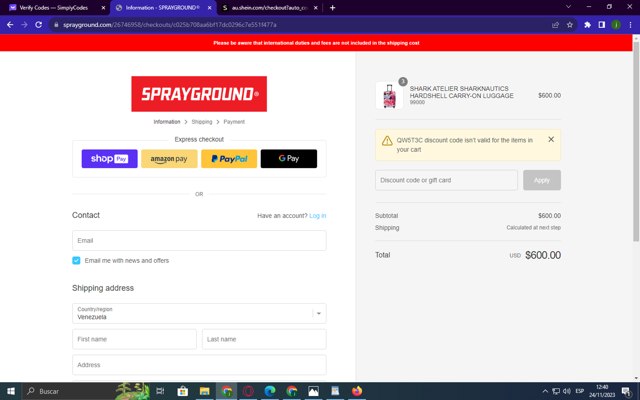The height and width of the screenshot is (400, 640).
Task: Reload the Sprayground checkout page
Action: coord(39,25)
